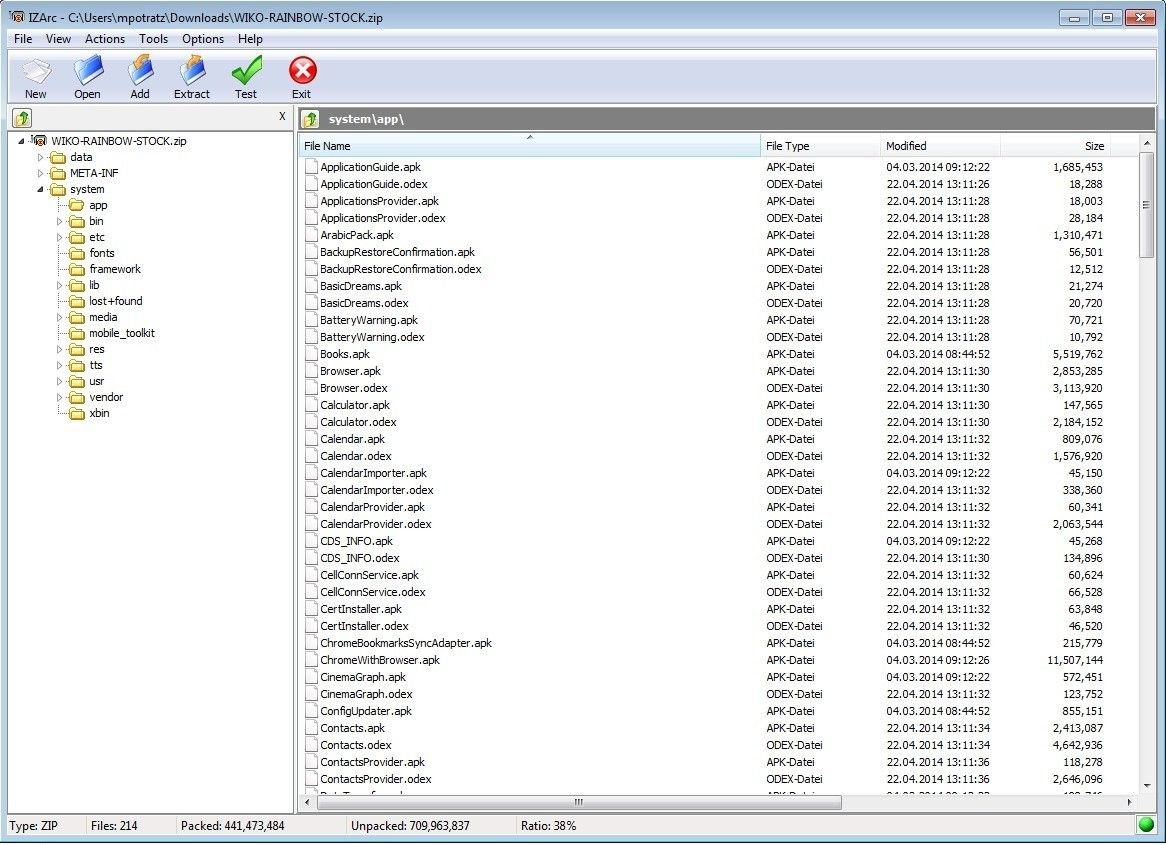The image size is (1166, 845).
Task: Expand the vendor folder node
Action: tap(59, 398)
